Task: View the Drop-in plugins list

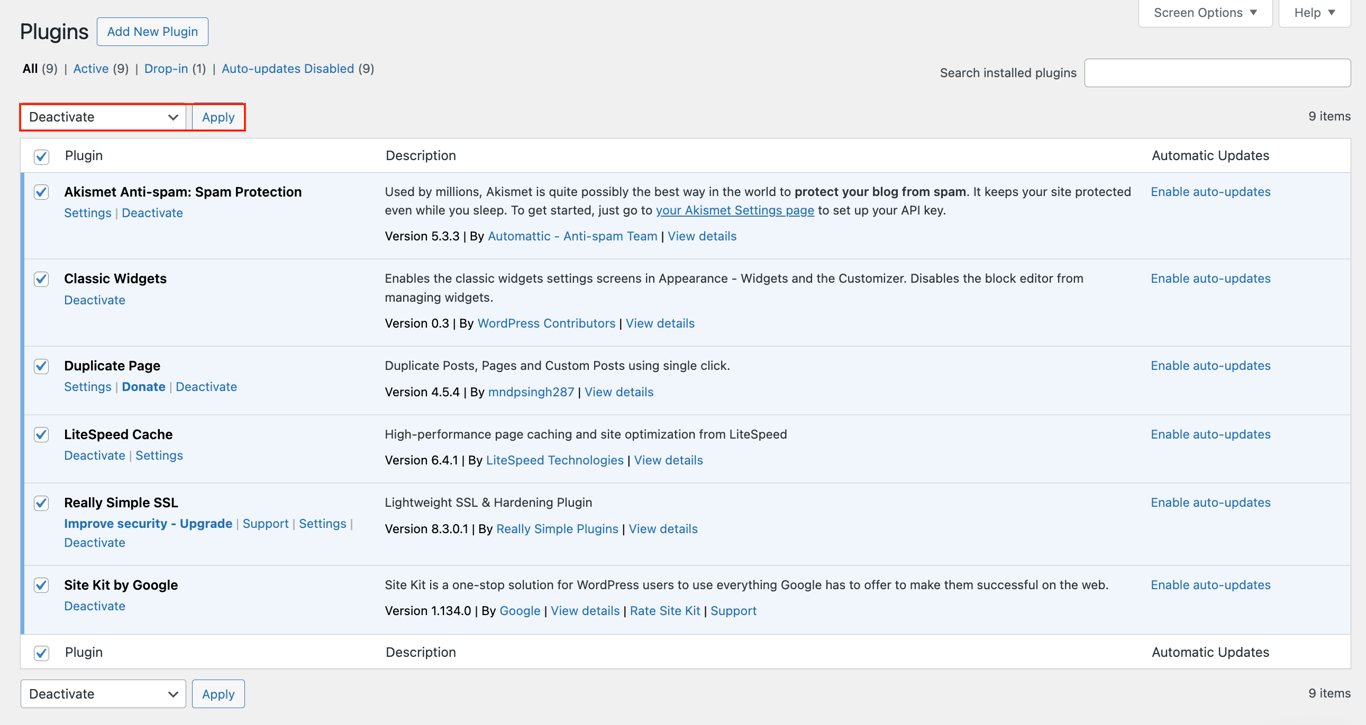Action: click(163, 68)
